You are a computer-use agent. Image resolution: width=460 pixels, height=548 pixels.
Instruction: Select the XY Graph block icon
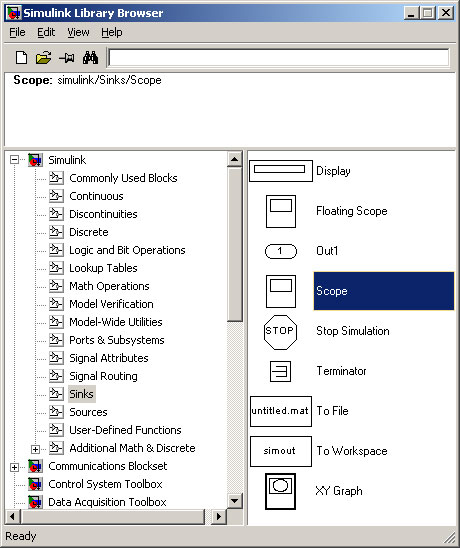280,491
